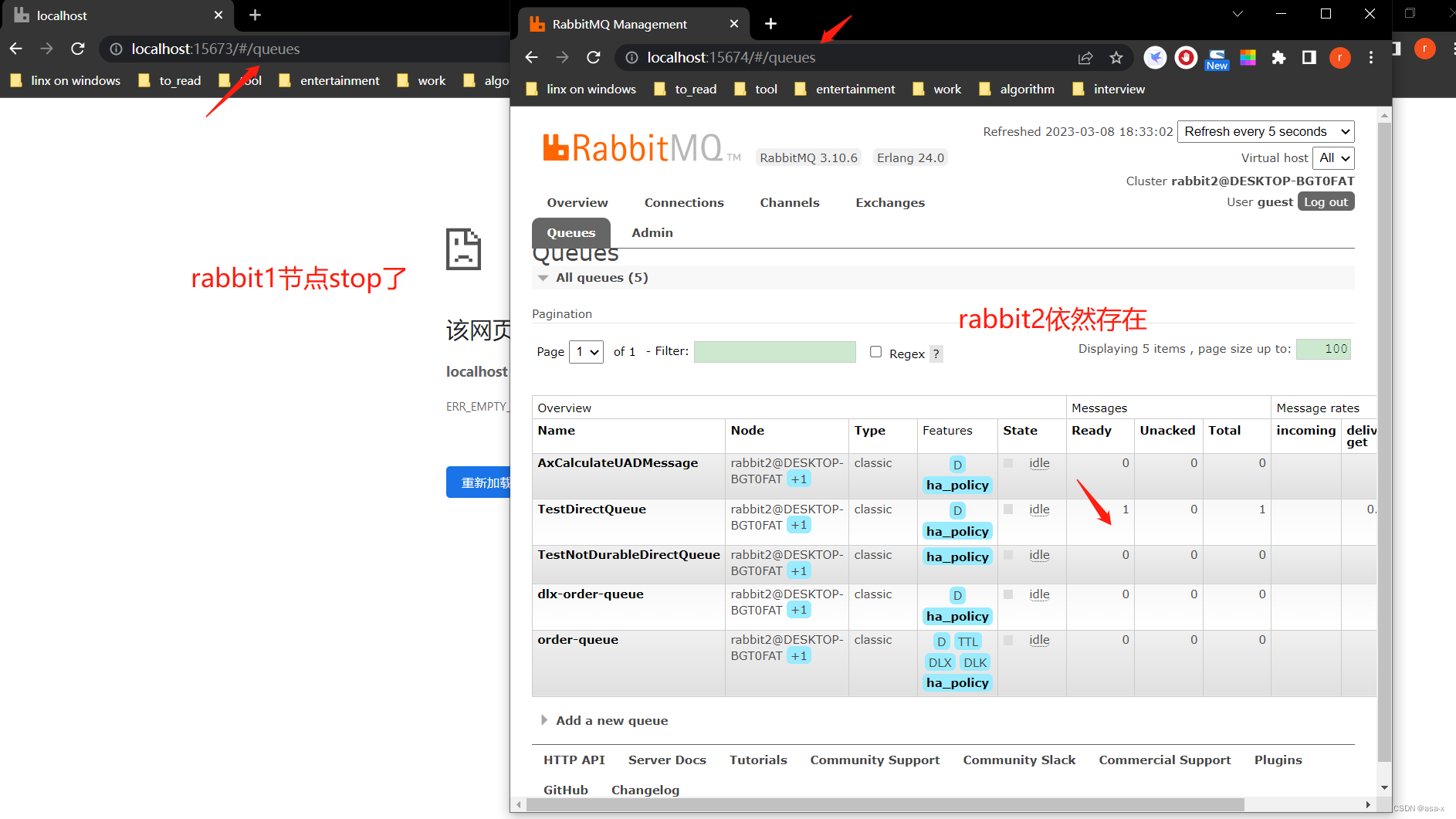The height and width of the screenshot is (819, 1456).
Task: Click the D durable badge for TestDirectQueue
Action: tap(957, 510)
